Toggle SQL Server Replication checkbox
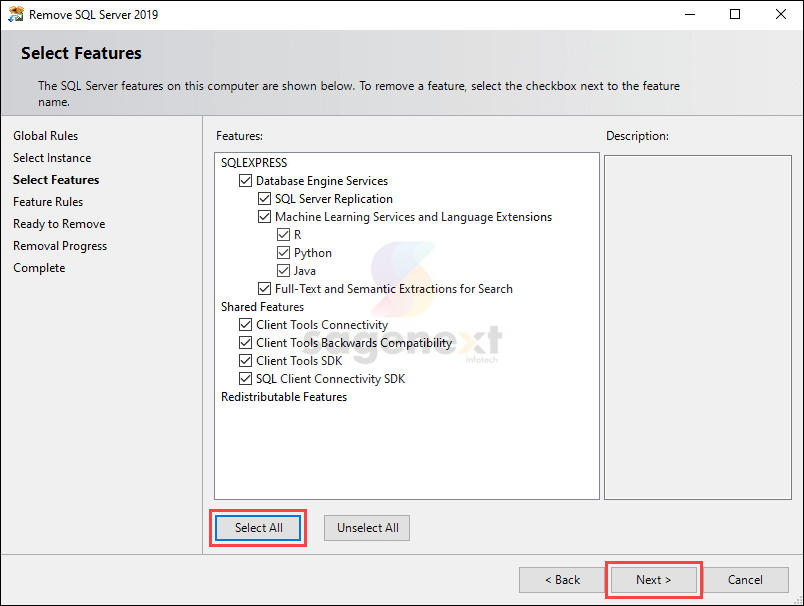 tap(264, 198)
